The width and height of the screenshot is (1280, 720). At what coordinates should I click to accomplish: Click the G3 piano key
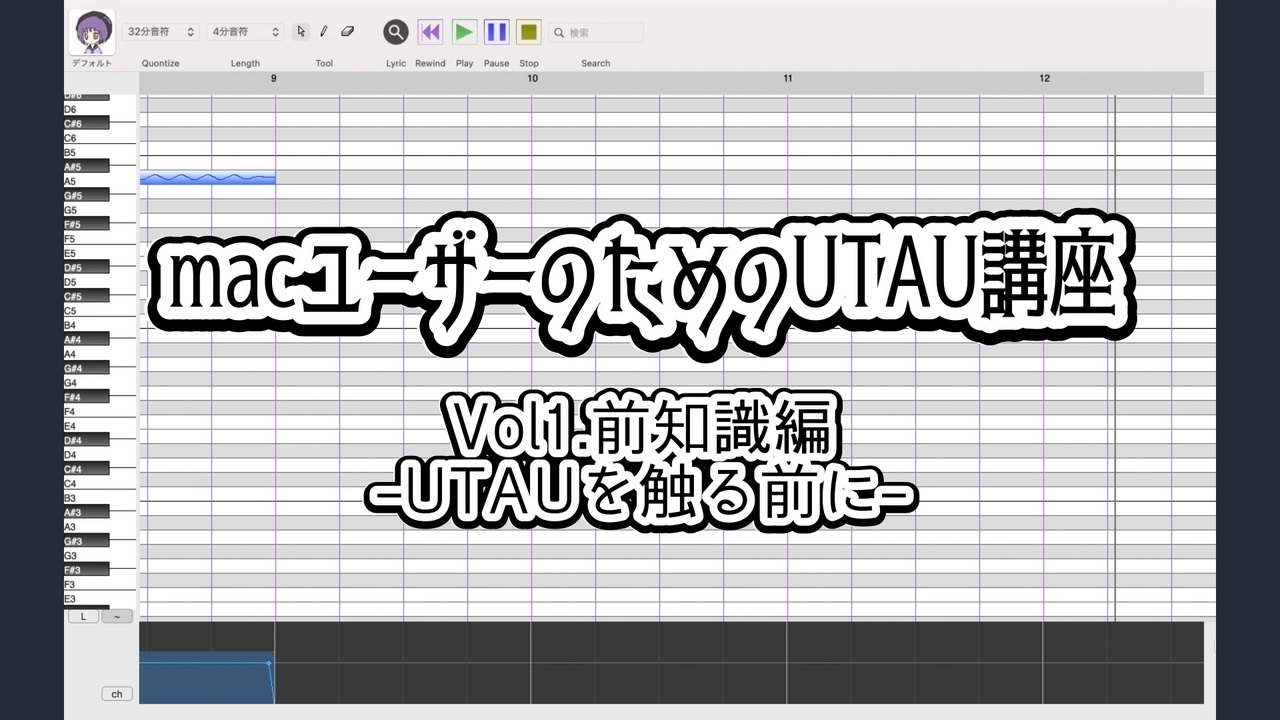coord(100,556)
